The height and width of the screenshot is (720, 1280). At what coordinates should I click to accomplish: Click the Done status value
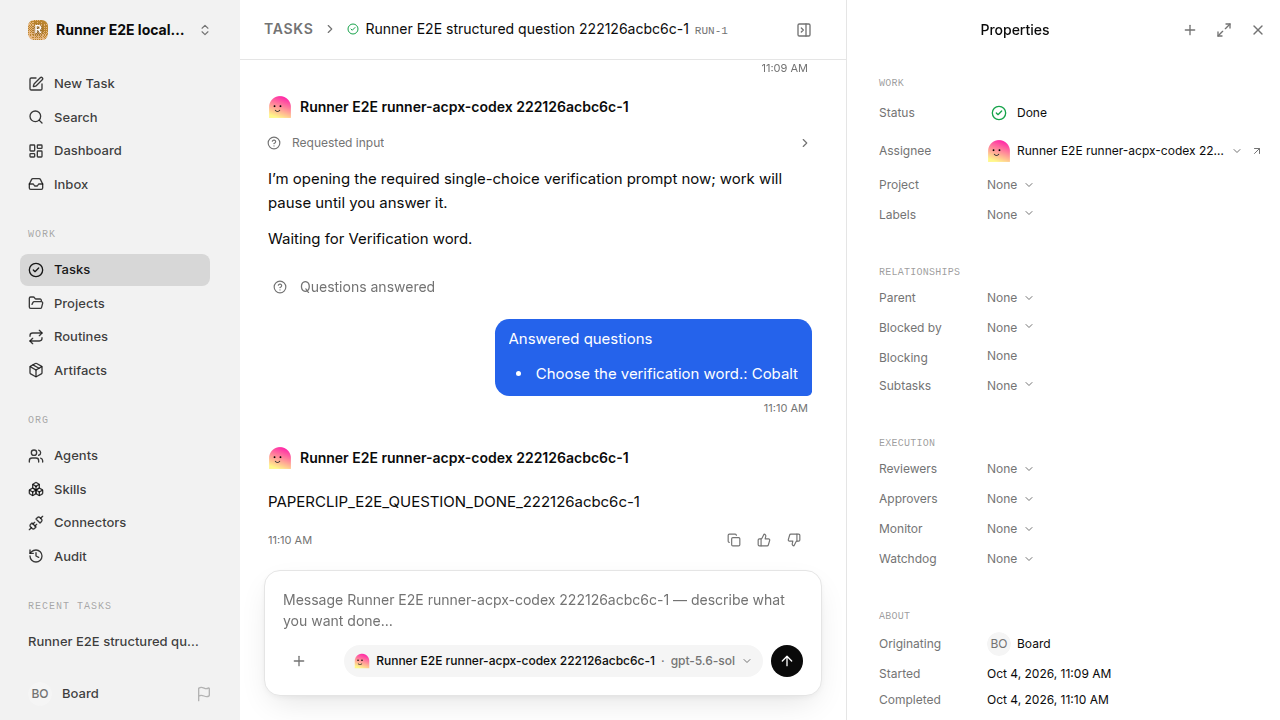(x=1019, y=113)
